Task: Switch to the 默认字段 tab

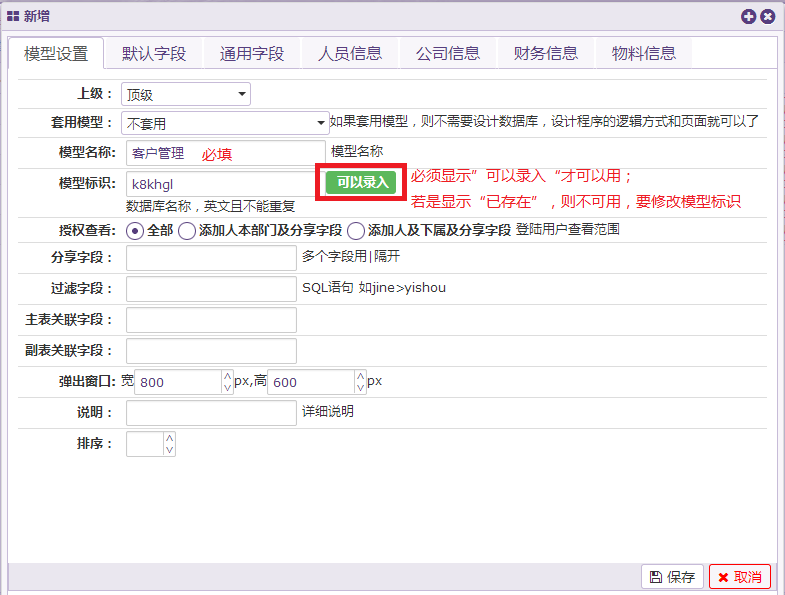Action: coord(154,54)
